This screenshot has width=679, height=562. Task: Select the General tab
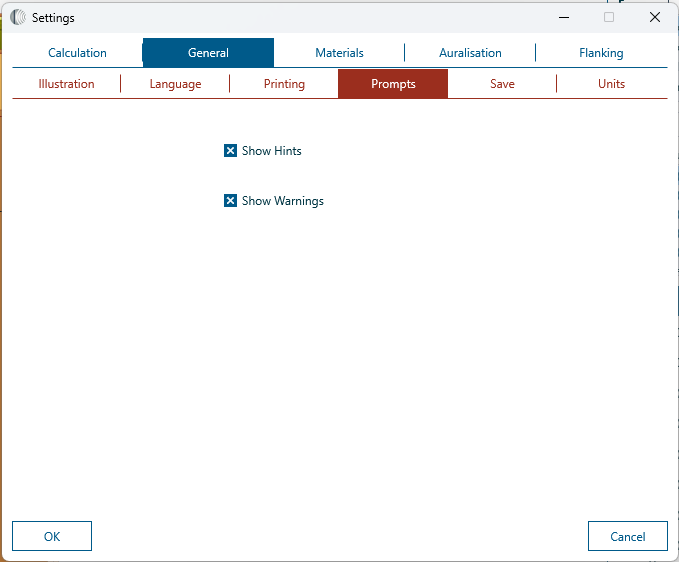tap(208, 53)
